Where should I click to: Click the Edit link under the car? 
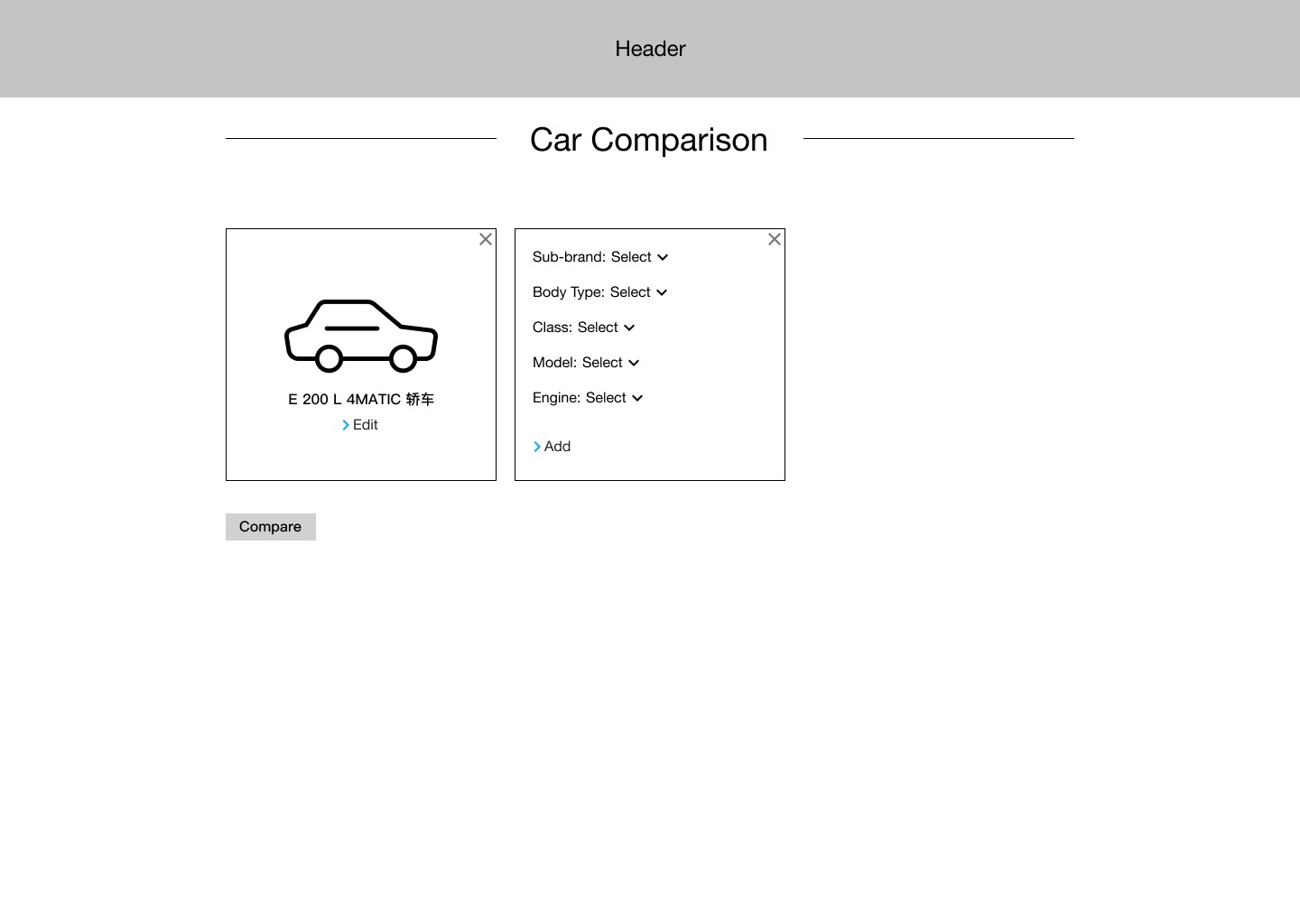[359, 425]
